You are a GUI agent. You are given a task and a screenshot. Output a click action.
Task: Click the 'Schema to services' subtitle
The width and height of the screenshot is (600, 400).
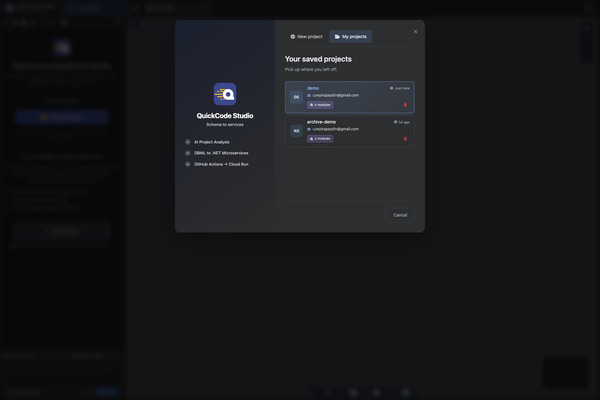(x=225, y=125)
